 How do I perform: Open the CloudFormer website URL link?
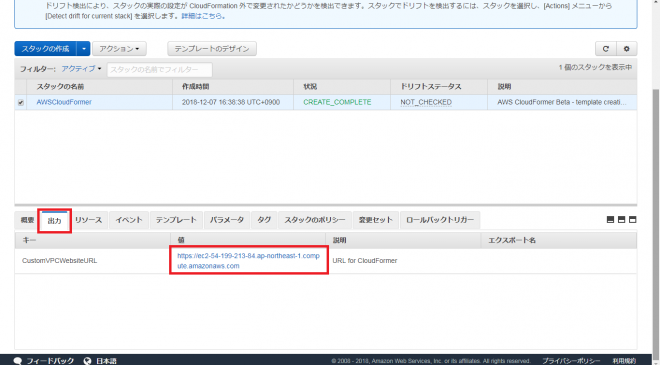[248, 261]
